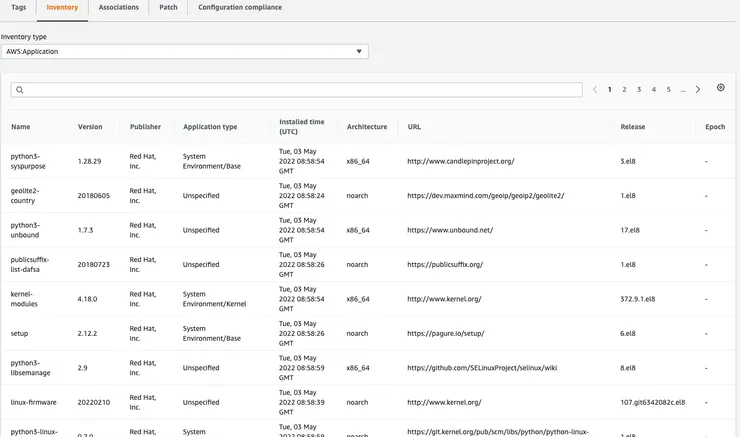This screenshot has height=437, width=740.
Task: Select kernel-modules name cell
Action: point(24,299)
